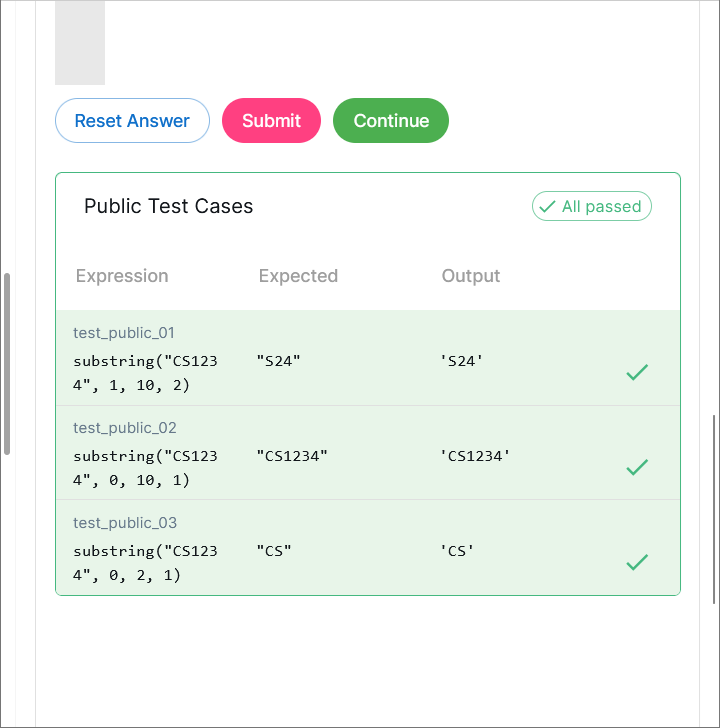Click the Reset Answer button

pos(132,121)
